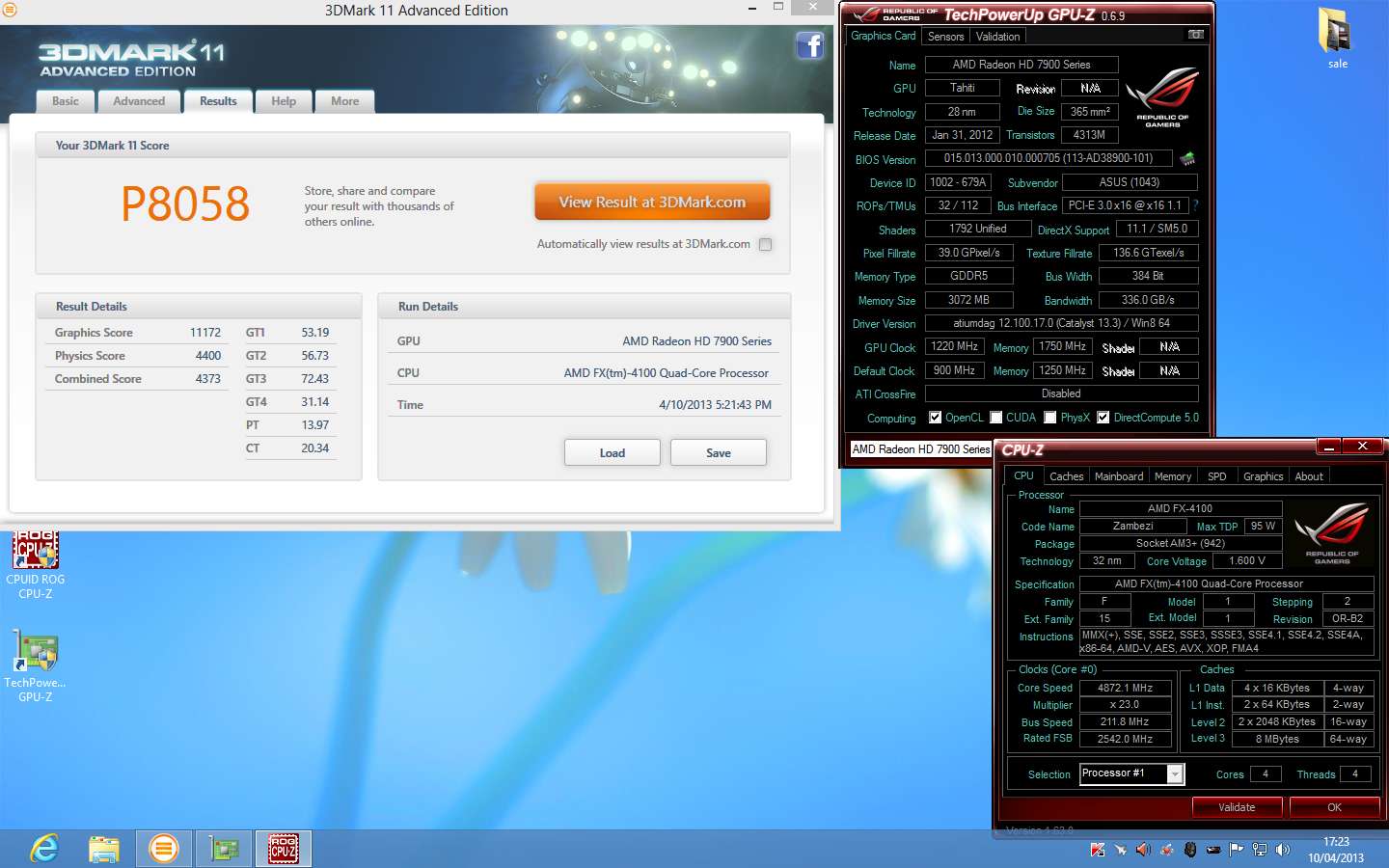This screenshot has height=868, width=1389.
Task: Open the Processor #1 selection dropdown
Action: tap(1175, 773)
